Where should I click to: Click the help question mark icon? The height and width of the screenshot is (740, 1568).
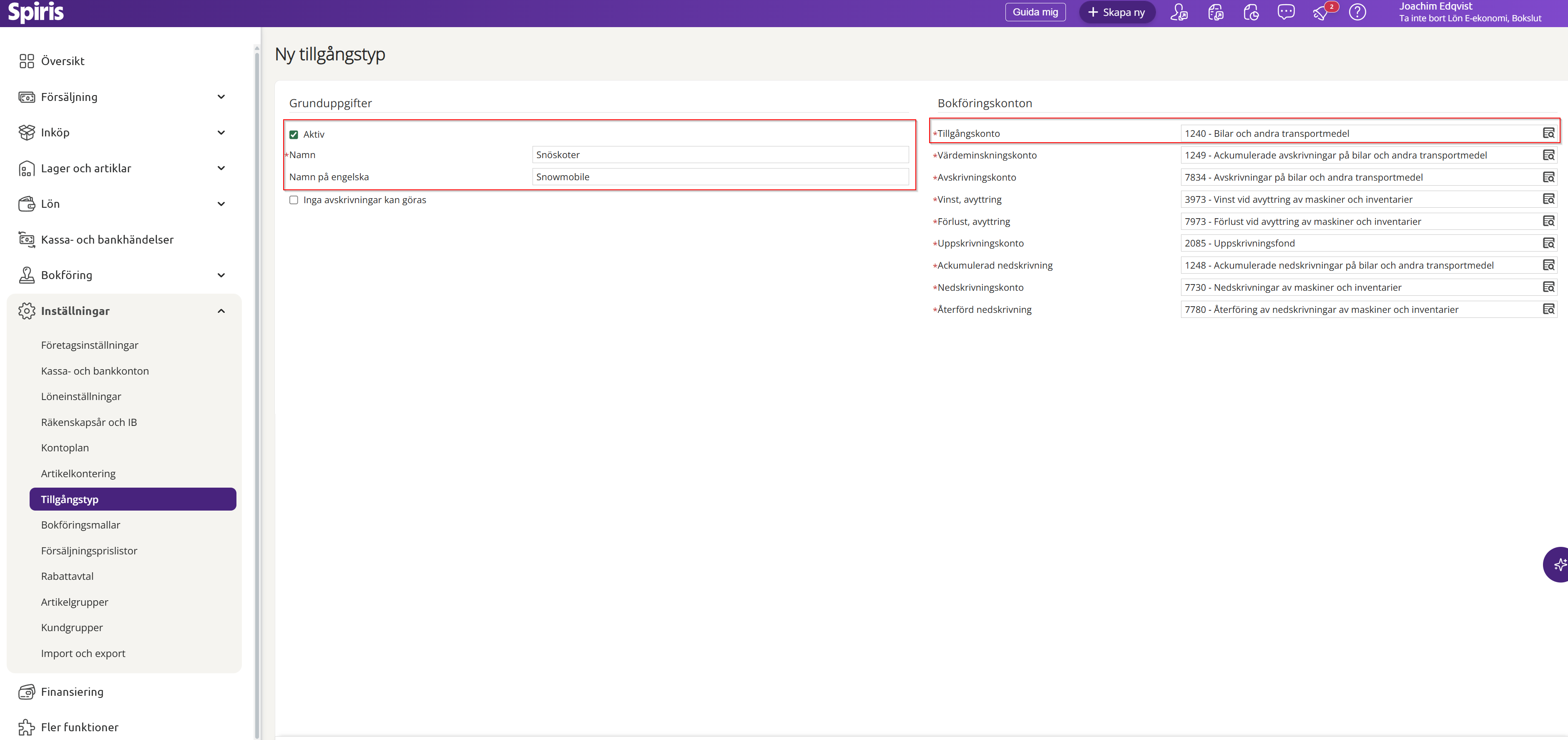pyautogui.click(x=1357, y=12)
